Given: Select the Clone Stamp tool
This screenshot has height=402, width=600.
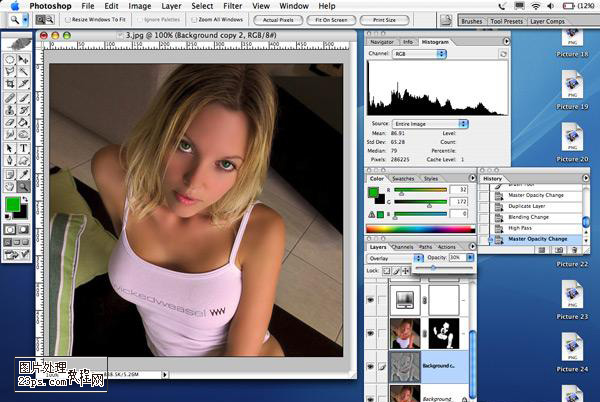Looking at the screenshot, I should [10, 110].
